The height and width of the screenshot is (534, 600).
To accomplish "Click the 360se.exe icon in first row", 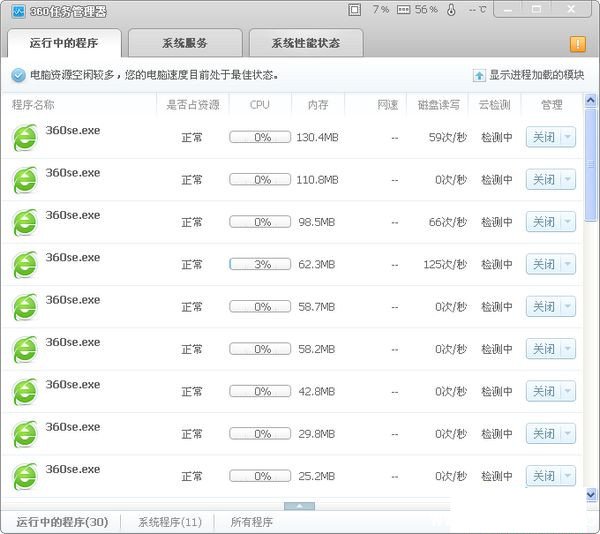I will click(x=24, y=138).
